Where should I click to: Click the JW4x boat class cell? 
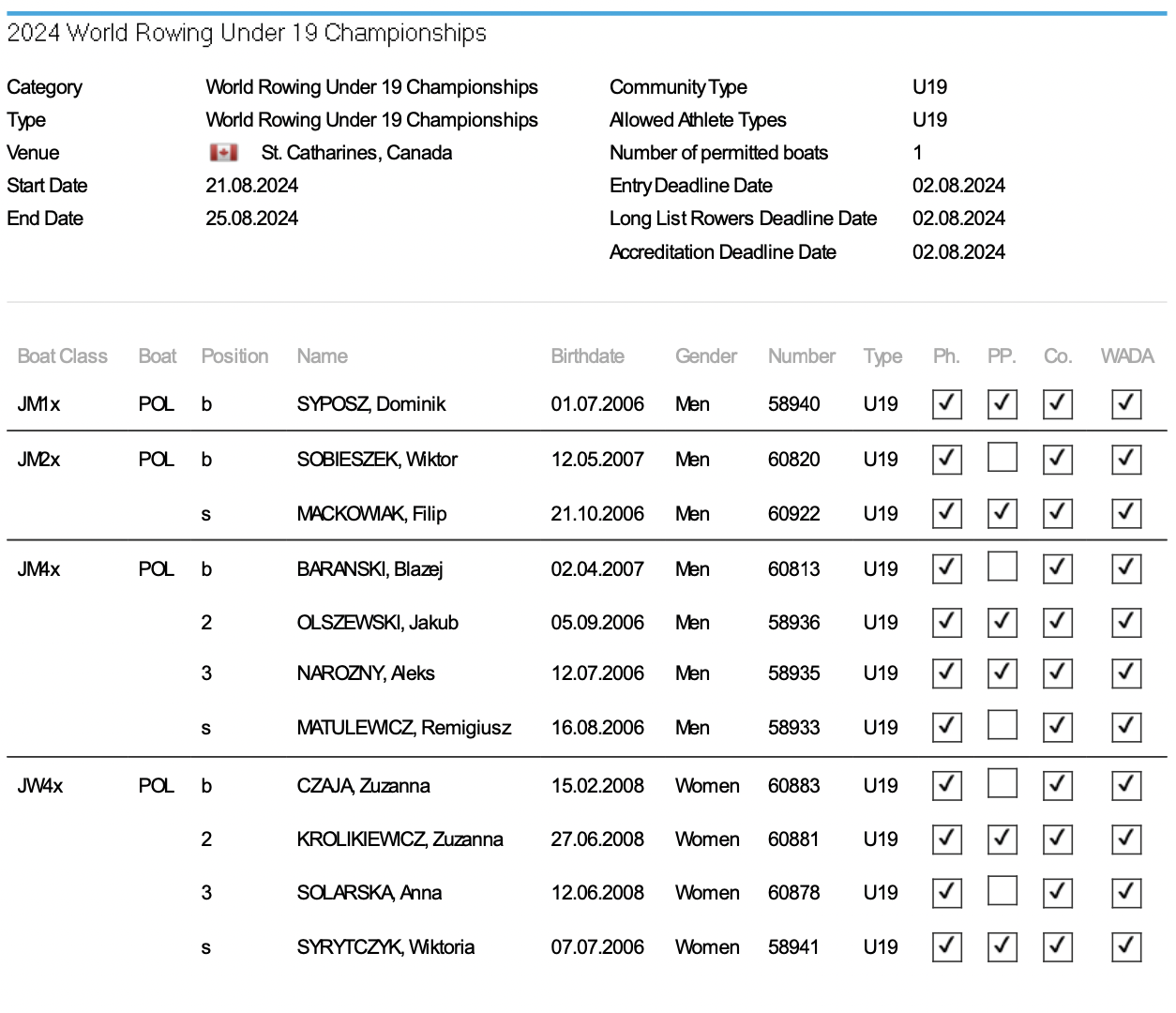click(40, 786)
